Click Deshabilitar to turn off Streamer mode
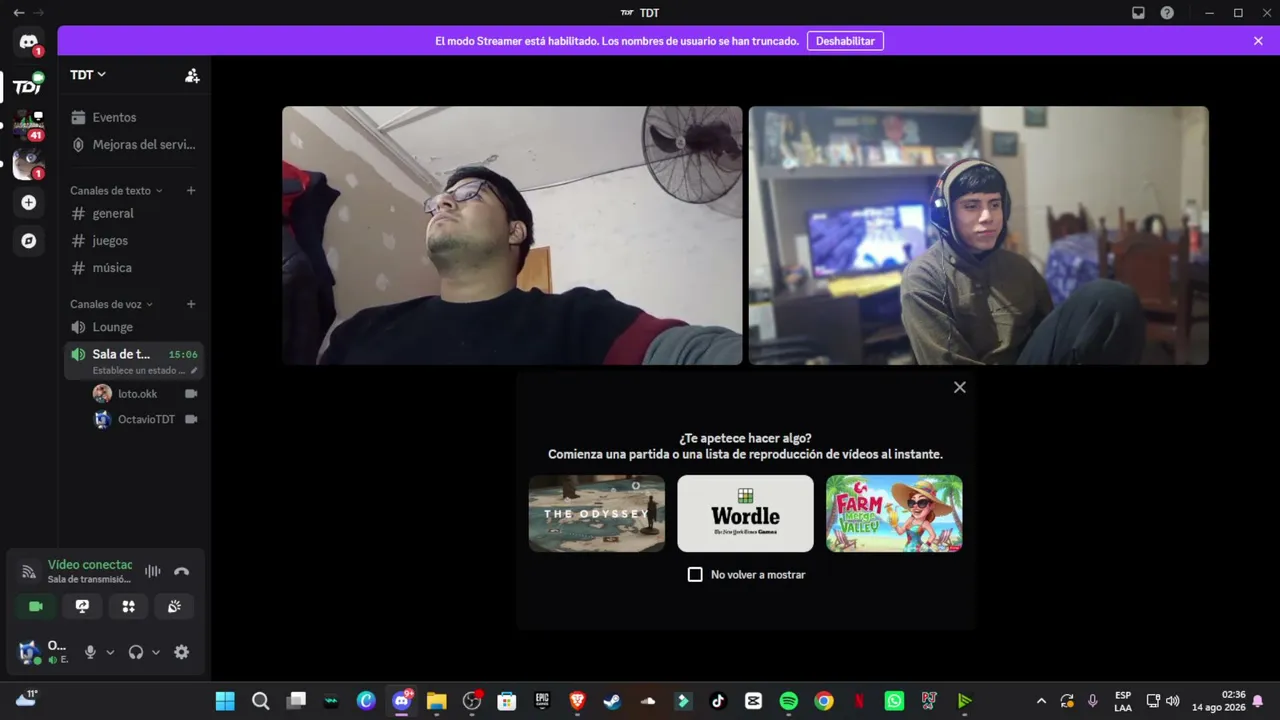 [x=845, y=41]
